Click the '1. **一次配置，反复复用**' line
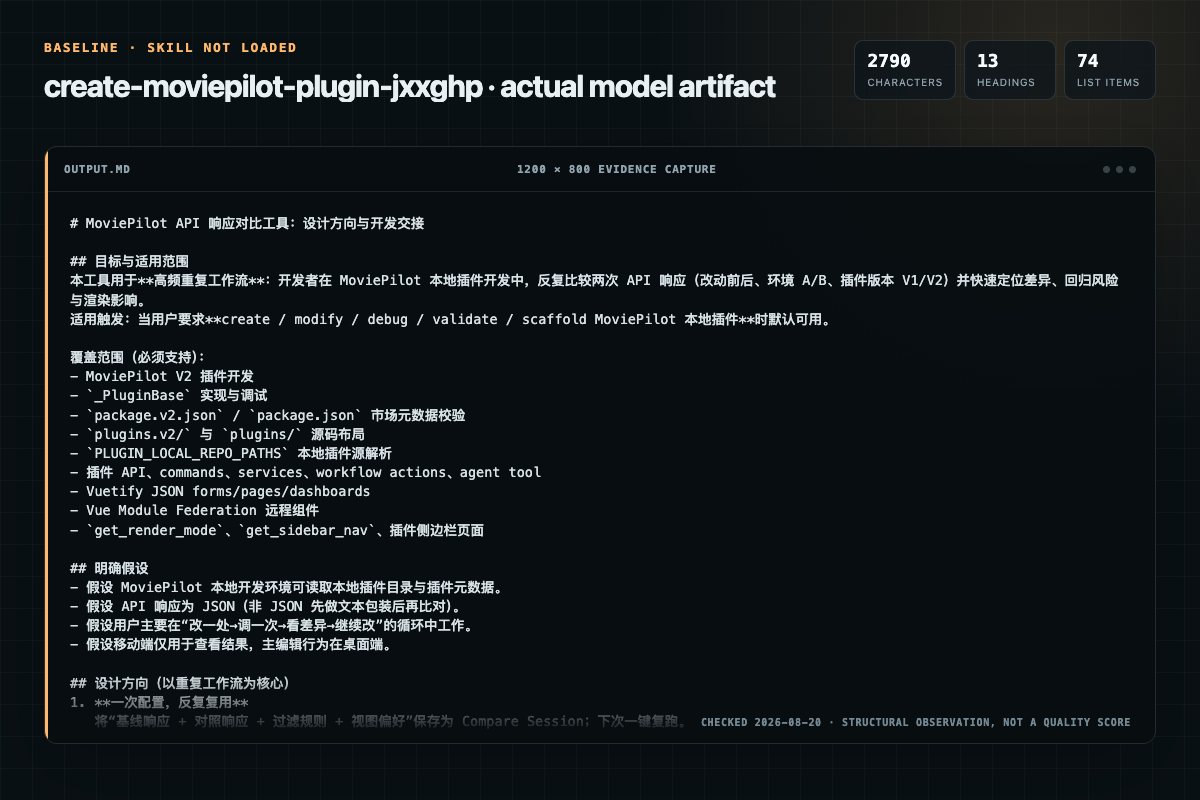The height and width of the screenshot is (800, 1200). tap(159, 702)
